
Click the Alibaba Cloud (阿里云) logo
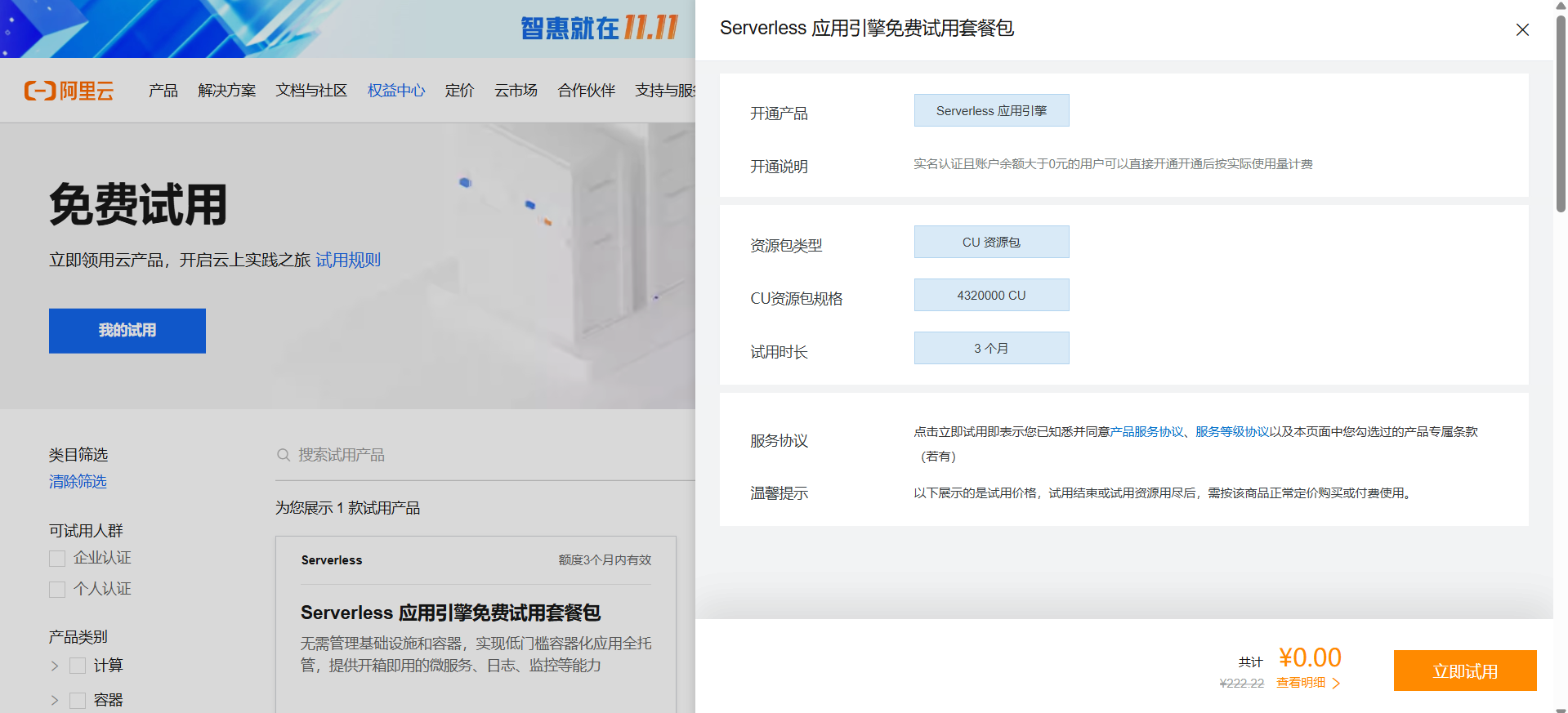(x=69, y=91)
